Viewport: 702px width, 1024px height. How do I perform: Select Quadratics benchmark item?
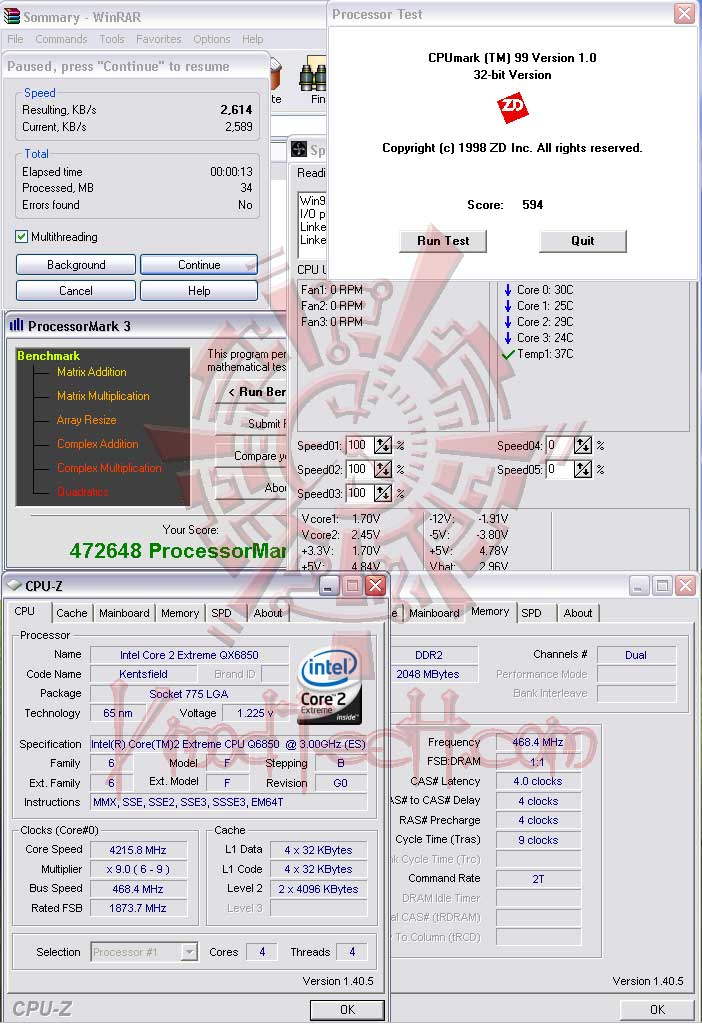pyautogui.click(x=82, y=492)
